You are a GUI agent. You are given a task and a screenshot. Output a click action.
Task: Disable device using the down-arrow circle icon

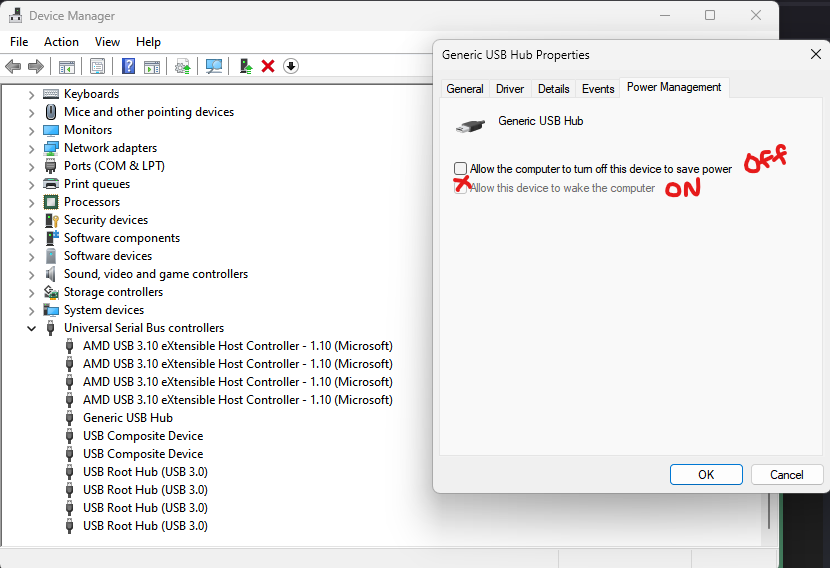[291, 66]
